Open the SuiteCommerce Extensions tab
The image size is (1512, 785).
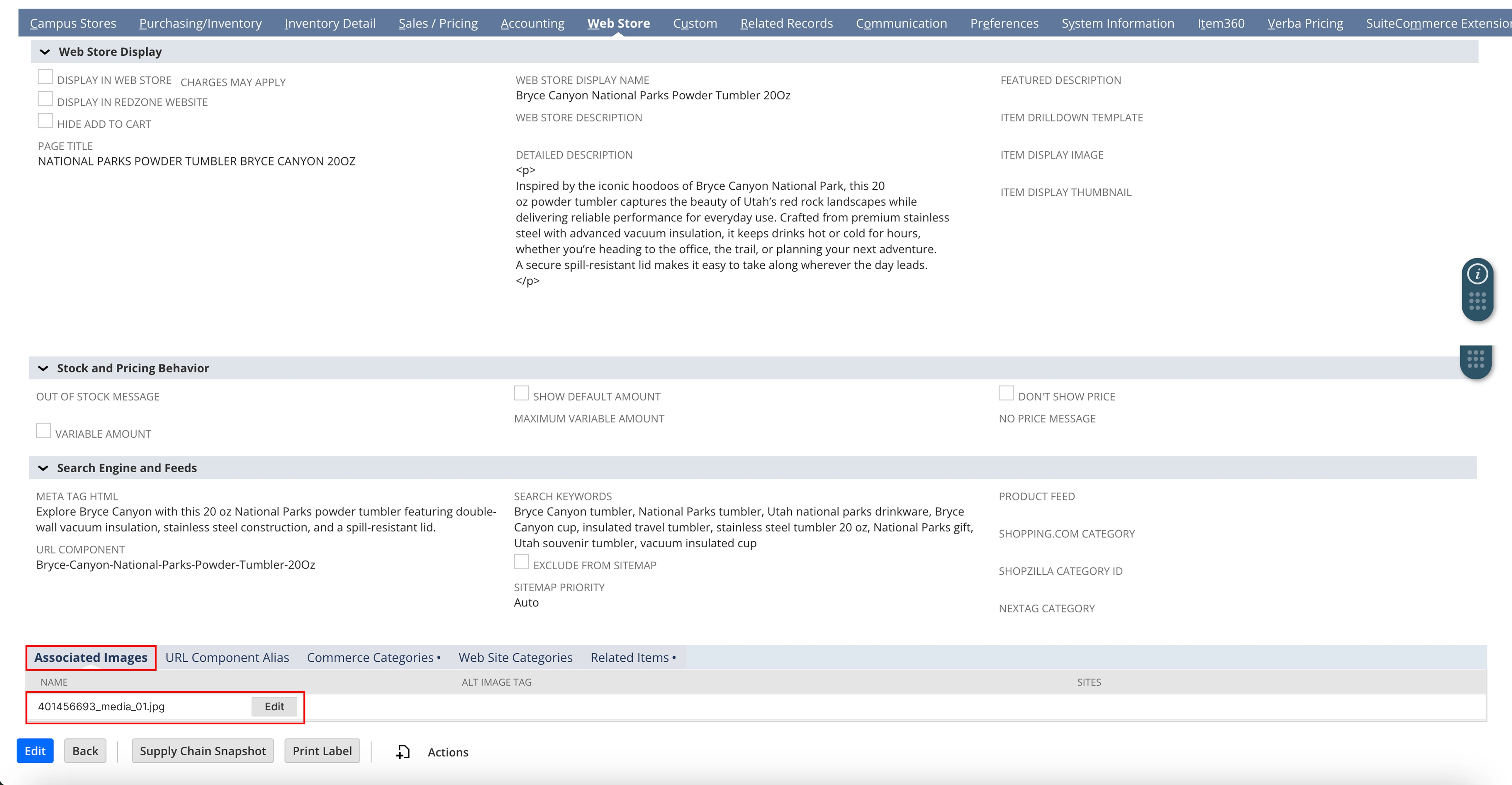click(x=1439, y=23)
